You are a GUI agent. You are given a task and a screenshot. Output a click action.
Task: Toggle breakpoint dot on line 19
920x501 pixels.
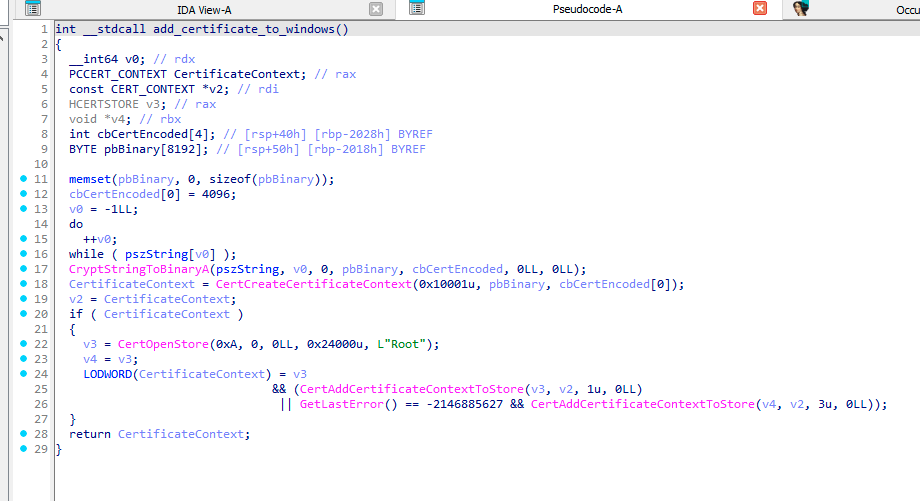[x=23, y=298]
